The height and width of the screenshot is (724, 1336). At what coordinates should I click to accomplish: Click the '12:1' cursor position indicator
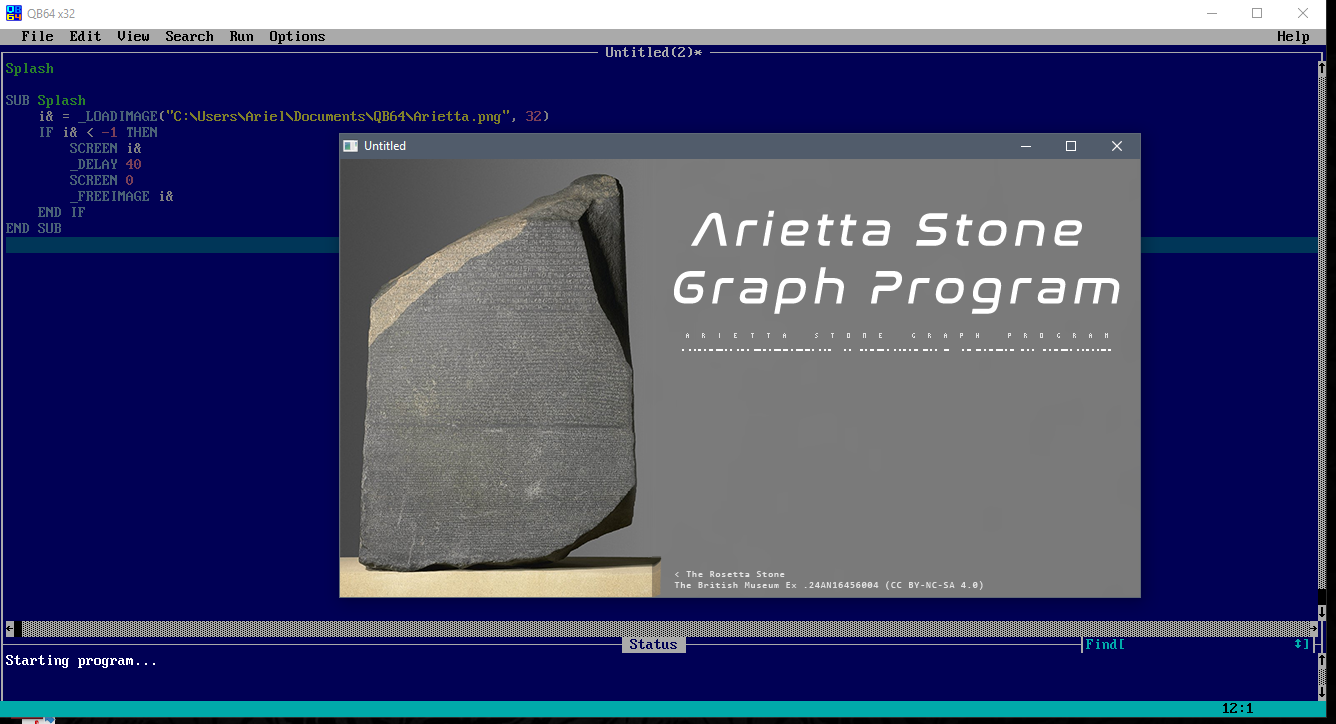pos(1237,708)
